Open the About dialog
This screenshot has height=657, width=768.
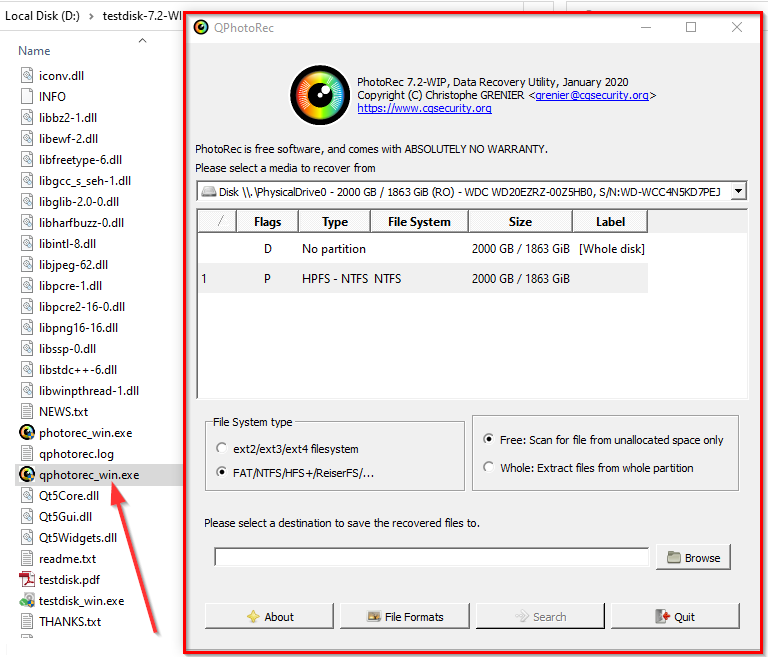click(269, 616)
